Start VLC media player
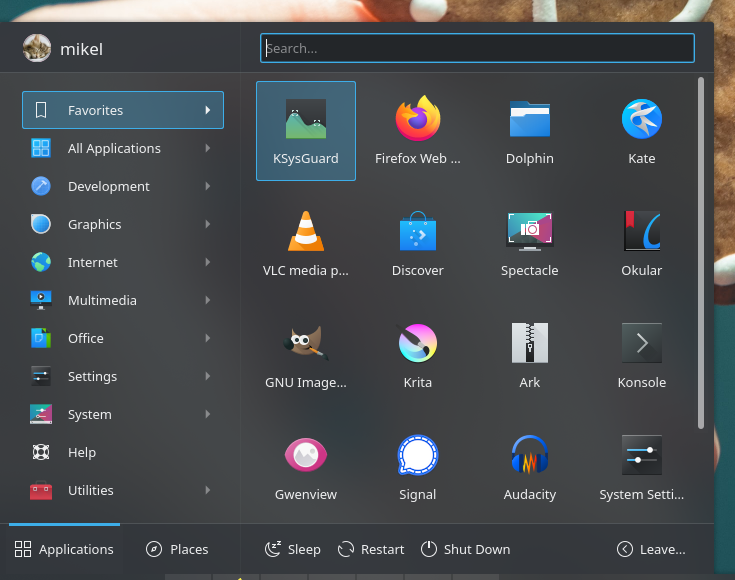Viewport: 735px width, 580px height. 305,242
